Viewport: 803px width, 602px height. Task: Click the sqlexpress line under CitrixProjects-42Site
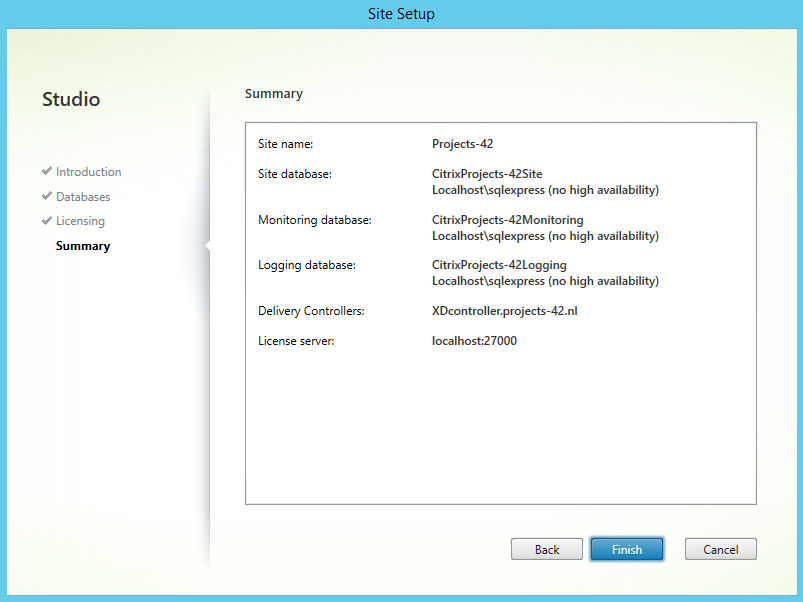545,190
